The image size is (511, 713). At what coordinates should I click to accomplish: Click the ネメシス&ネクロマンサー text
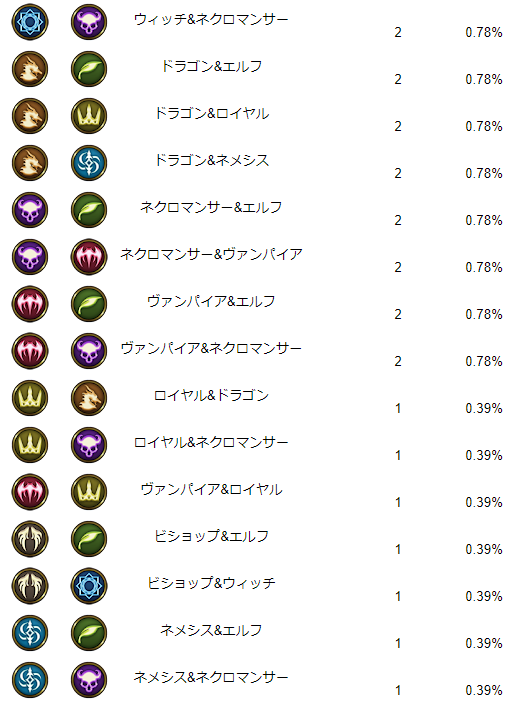click(211, 677)
